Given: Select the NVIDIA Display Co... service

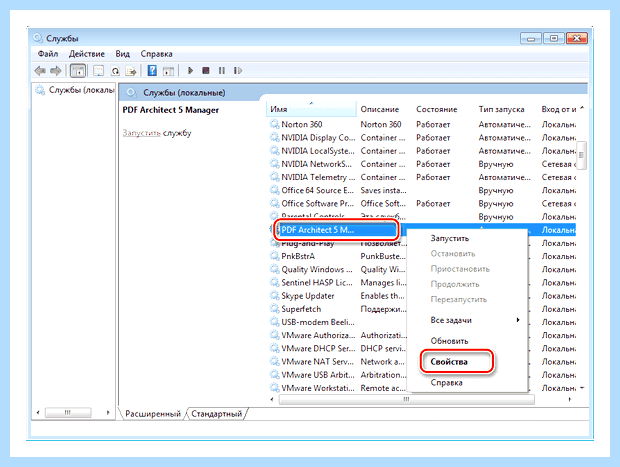Looking at the screenshot, I should 318,138.
